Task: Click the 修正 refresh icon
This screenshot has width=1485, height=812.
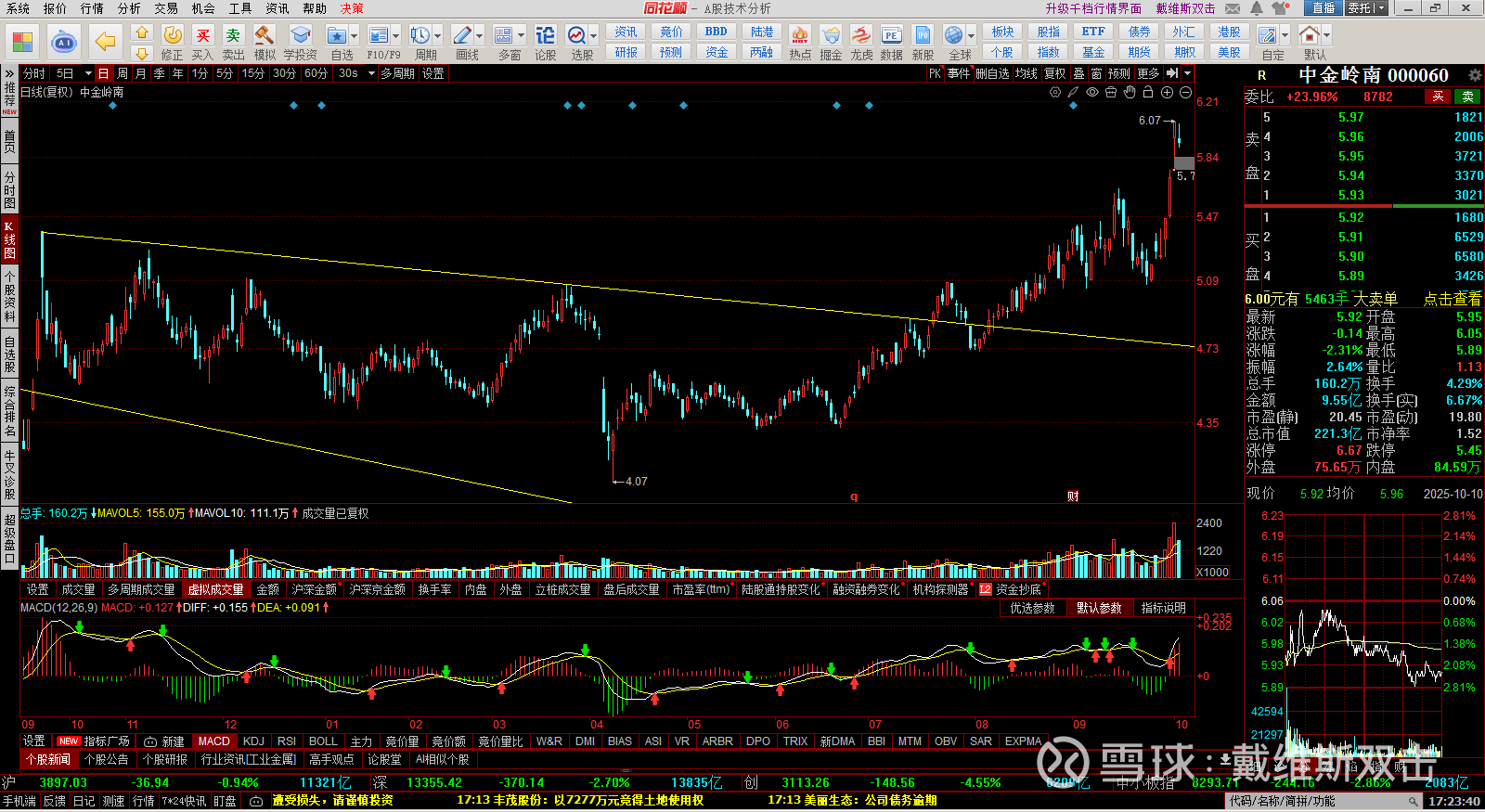Action: 173,35
